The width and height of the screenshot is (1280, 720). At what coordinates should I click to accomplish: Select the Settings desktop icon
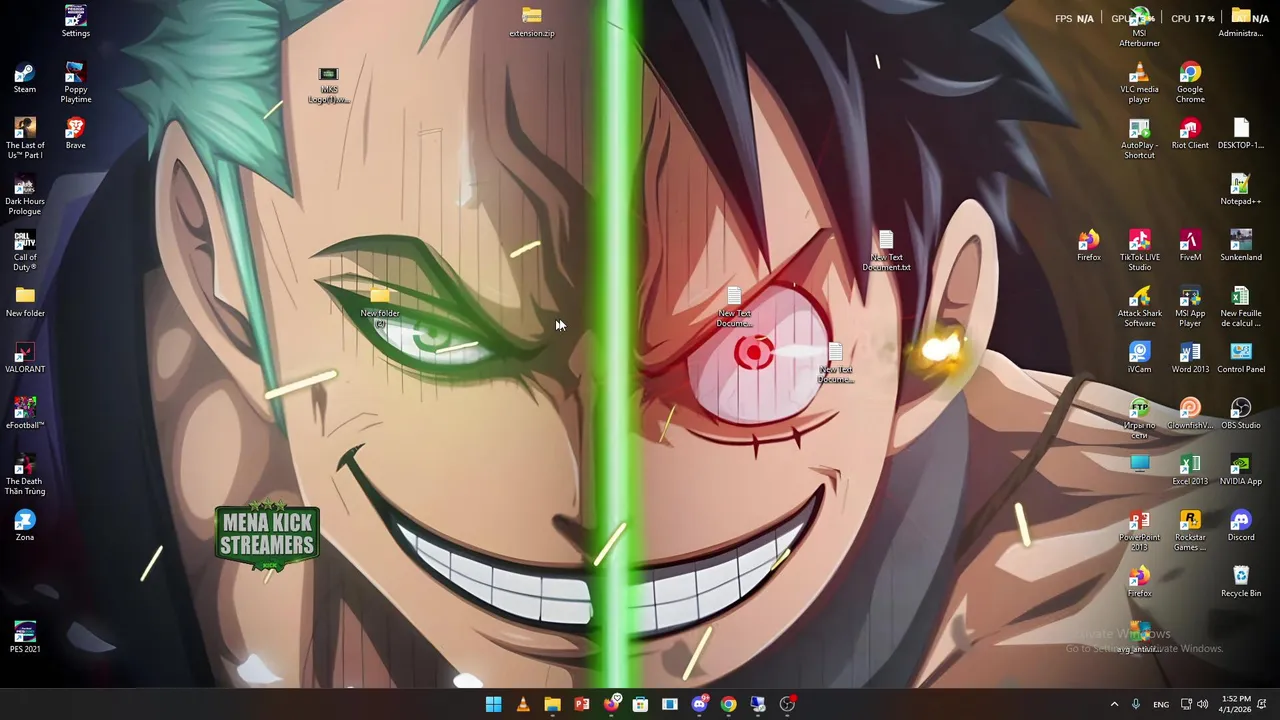click(75, 22)
